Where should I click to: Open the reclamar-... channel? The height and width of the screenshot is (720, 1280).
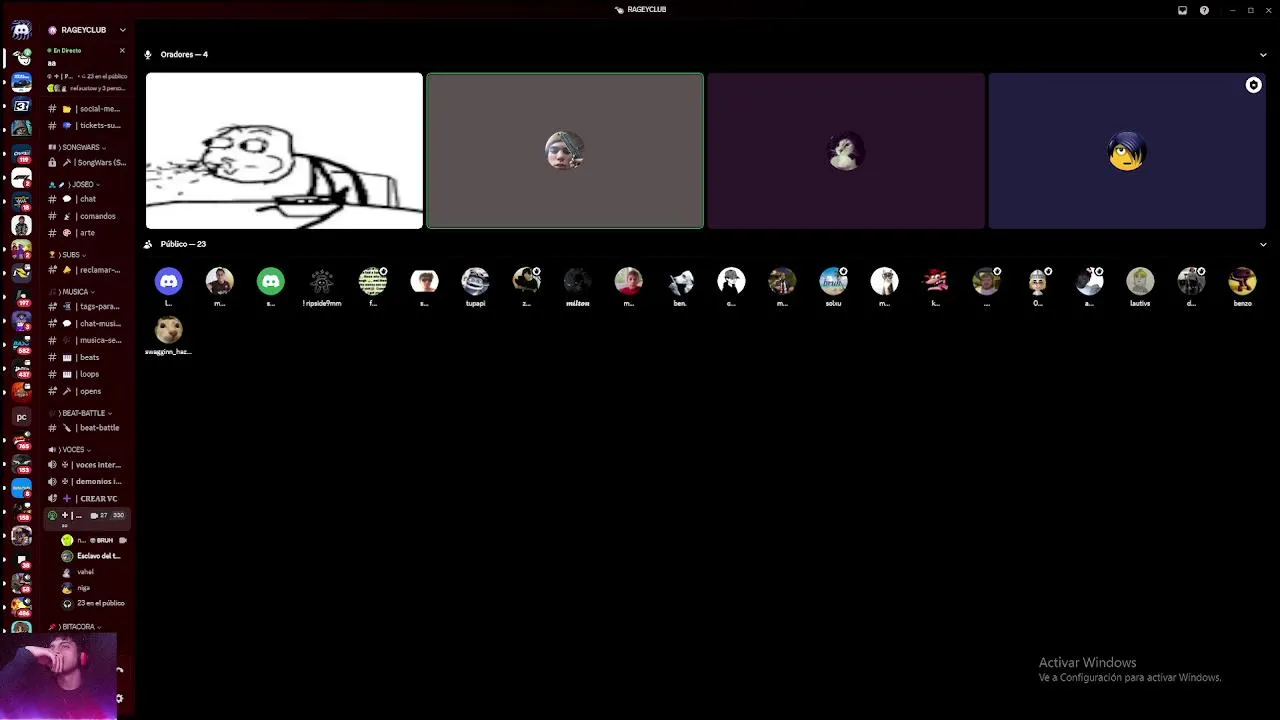[87, 270]
